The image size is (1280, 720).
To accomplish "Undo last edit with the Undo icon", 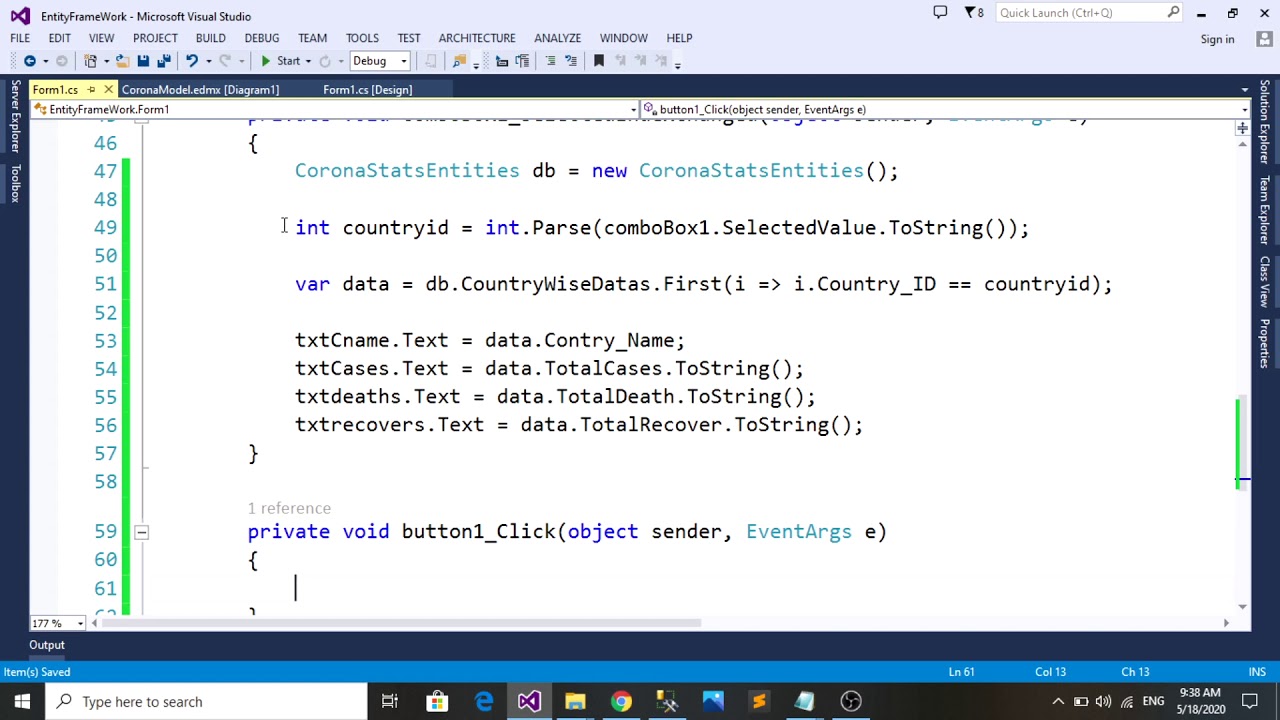I will [x=191, y=61].
